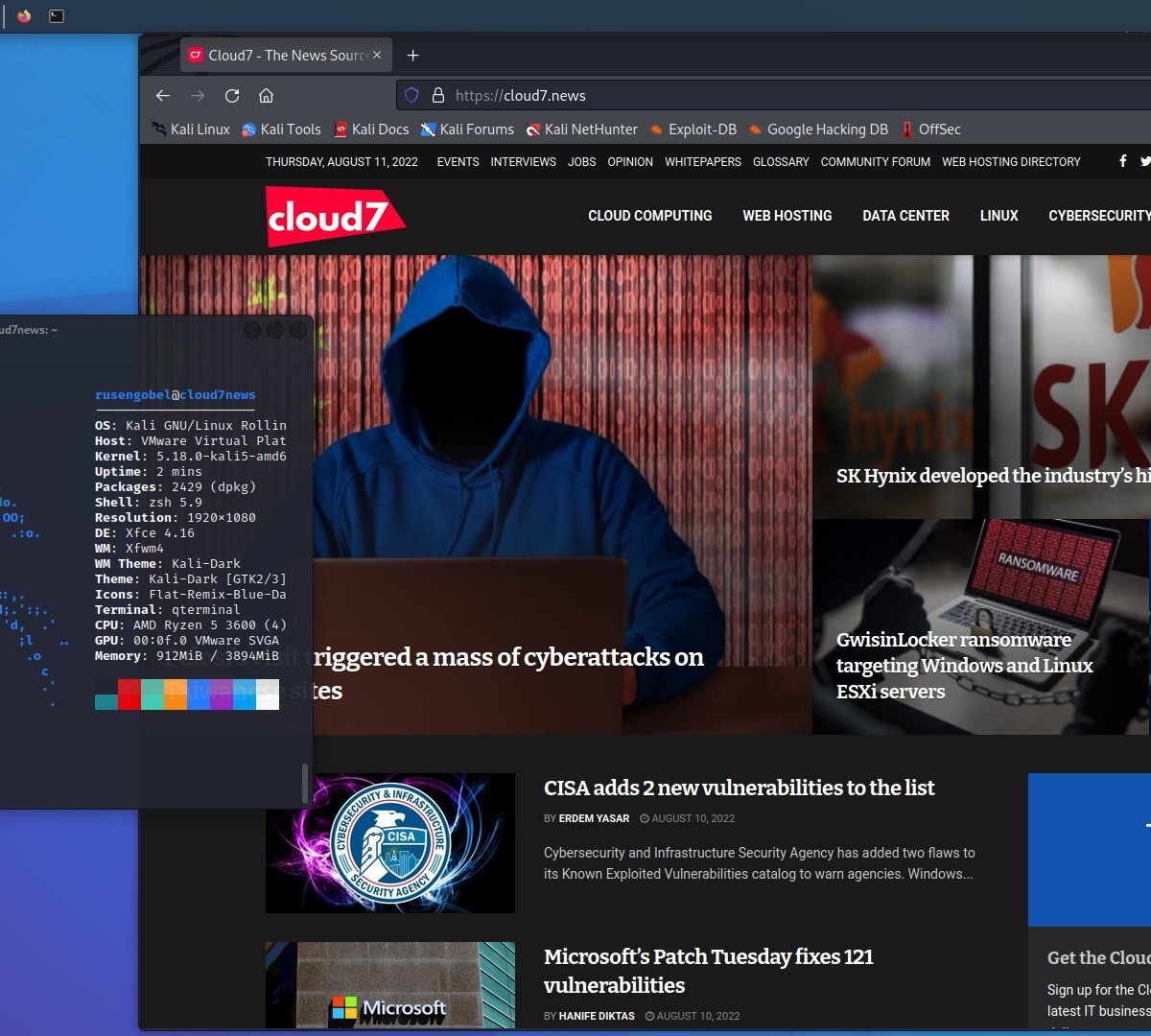Image resolution: width=1151 pixels, height=1036 pixels.
Task: Reload the current page
Action: pos(232,96)
